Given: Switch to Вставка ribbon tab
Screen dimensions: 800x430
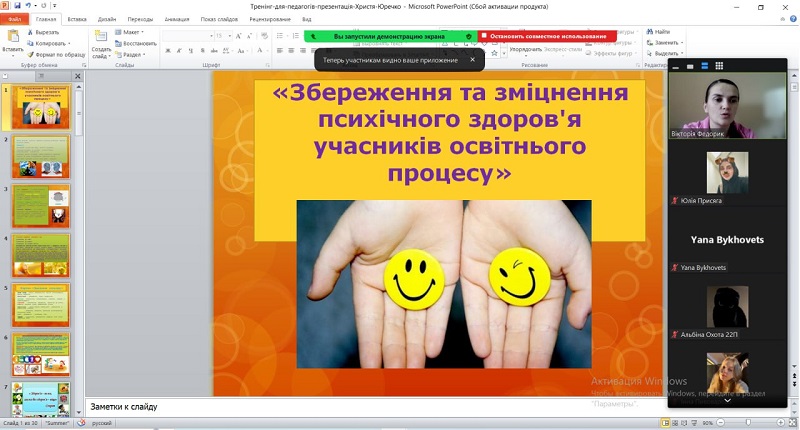Looking at the screenshot, I should (x=77, y=19).
